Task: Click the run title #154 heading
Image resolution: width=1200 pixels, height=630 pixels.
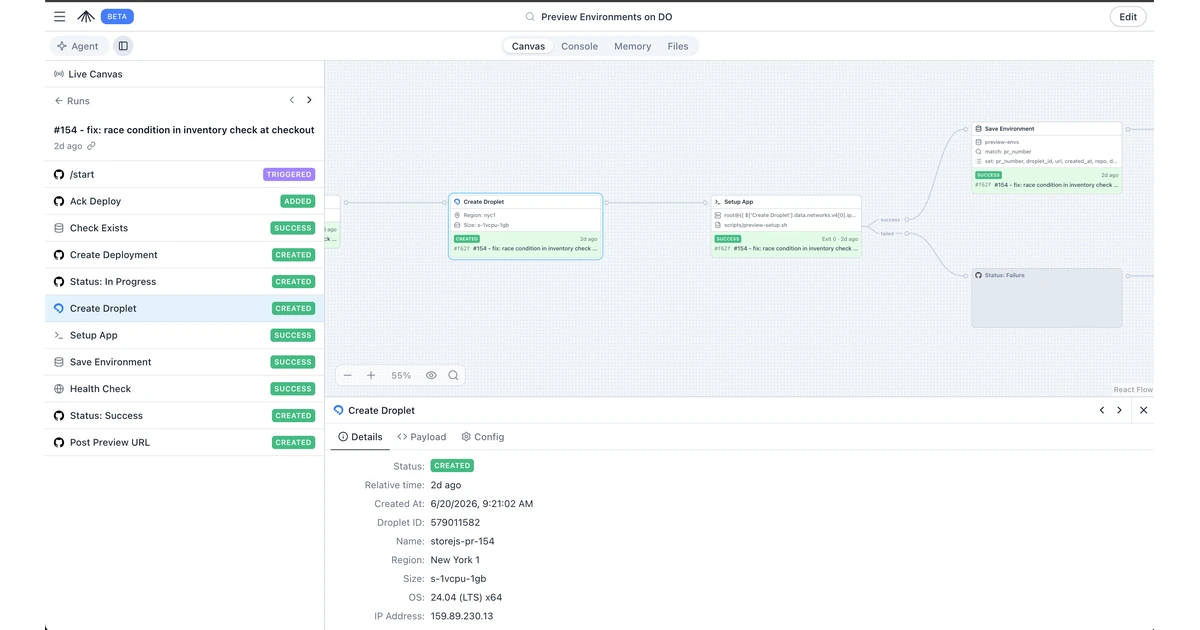Action: click(x=183, y=130)
